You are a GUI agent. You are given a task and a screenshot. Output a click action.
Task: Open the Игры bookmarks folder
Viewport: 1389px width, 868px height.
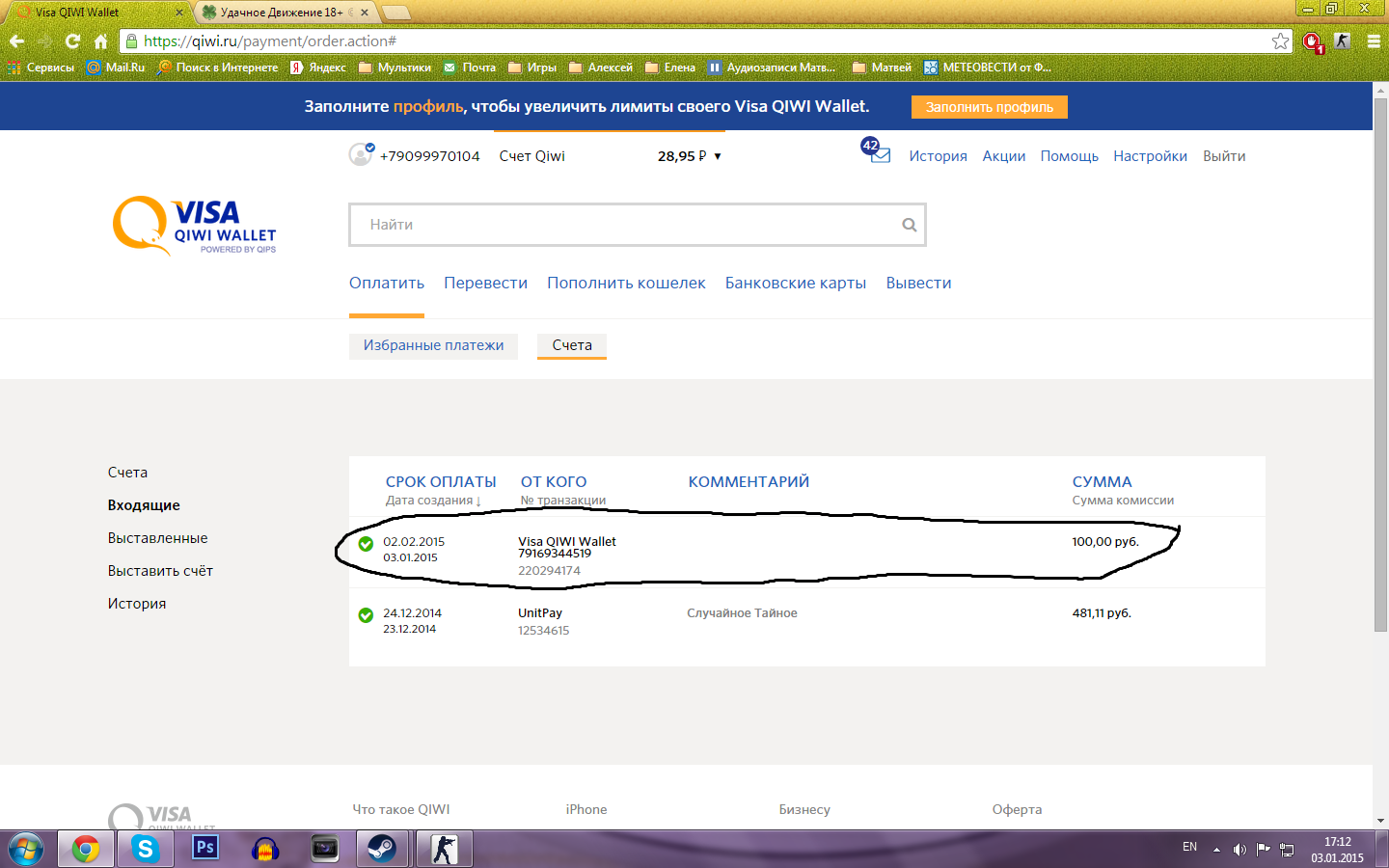coord(532,68)
